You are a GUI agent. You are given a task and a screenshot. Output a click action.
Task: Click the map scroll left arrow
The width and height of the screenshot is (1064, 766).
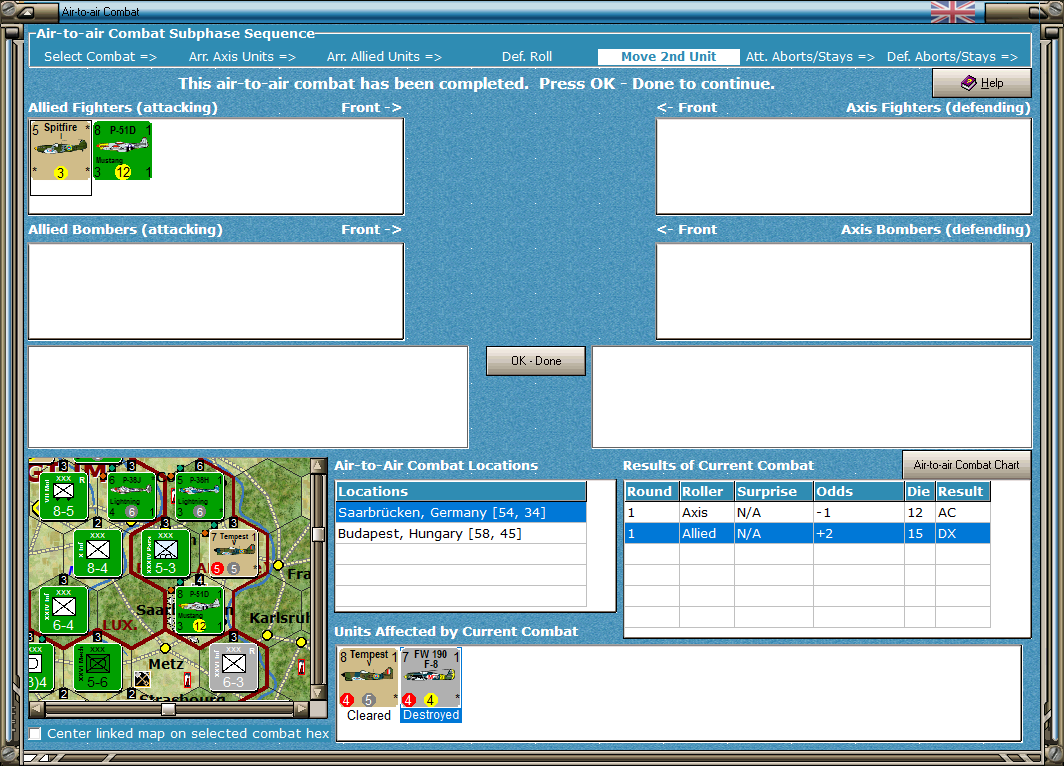[x=37, y=709]
